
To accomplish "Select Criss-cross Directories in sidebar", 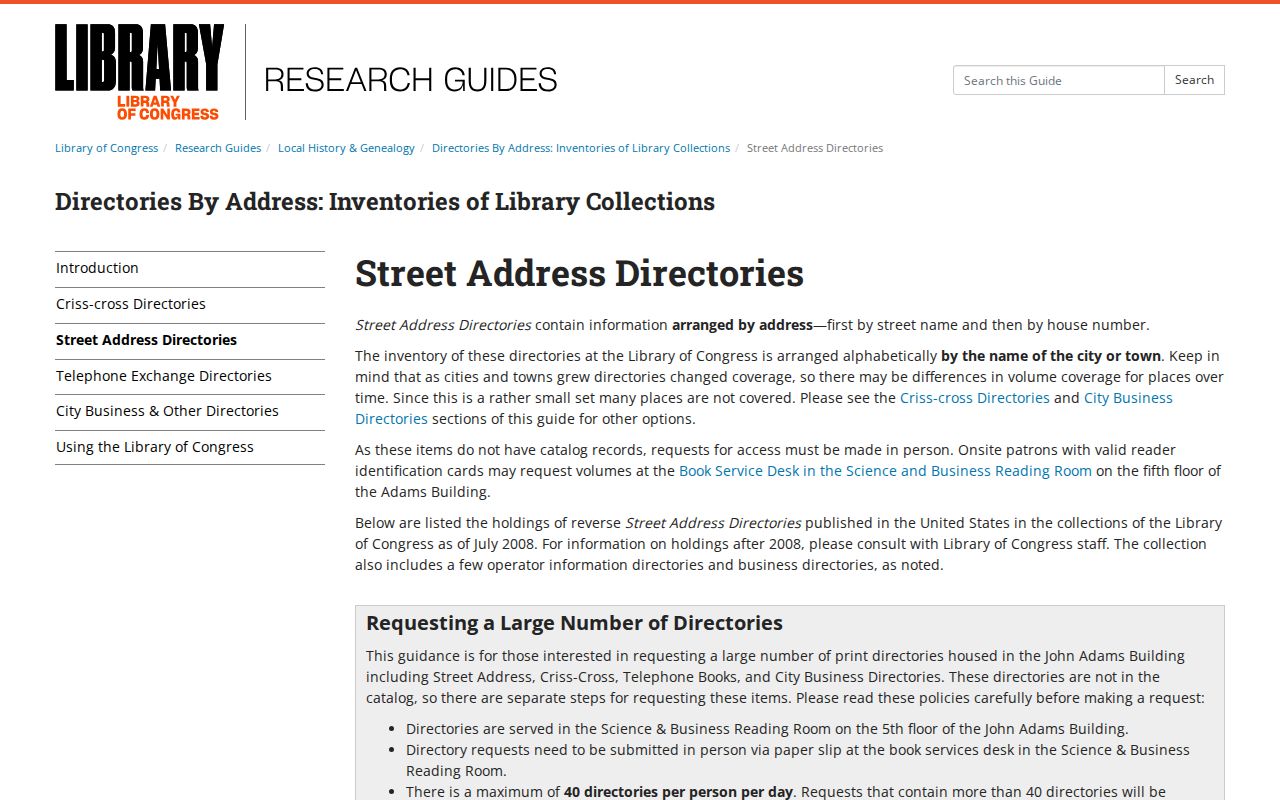I will click(x=190, y=304).
